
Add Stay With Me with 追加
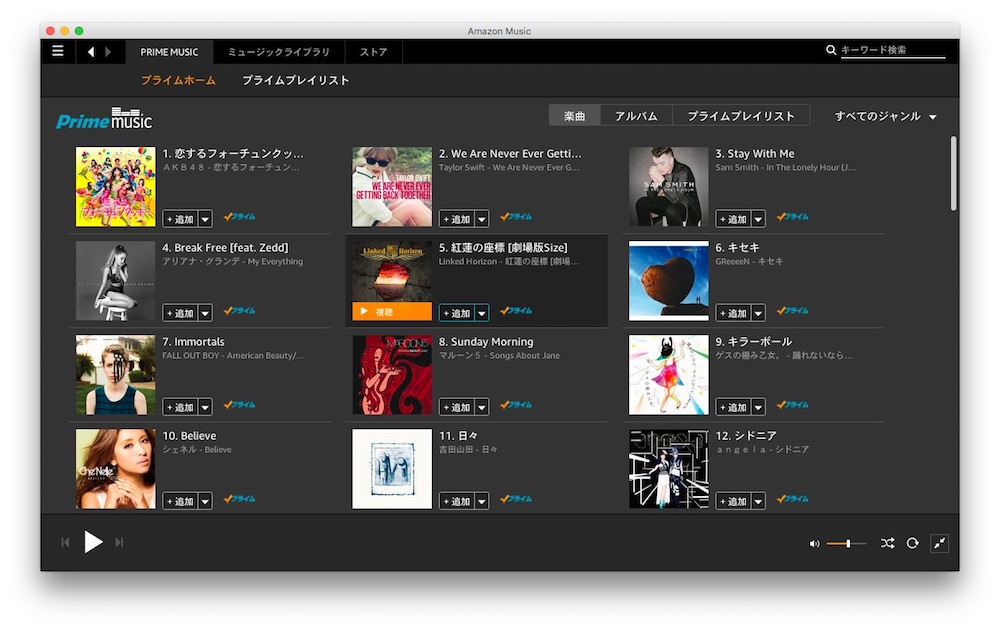(733, 219)
